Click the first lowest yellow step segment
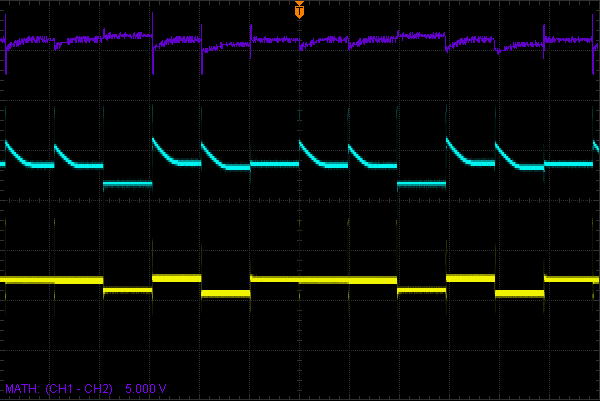The height and width of the screenshot is (401, 600). pyautogui.click(x=225, y=293)
